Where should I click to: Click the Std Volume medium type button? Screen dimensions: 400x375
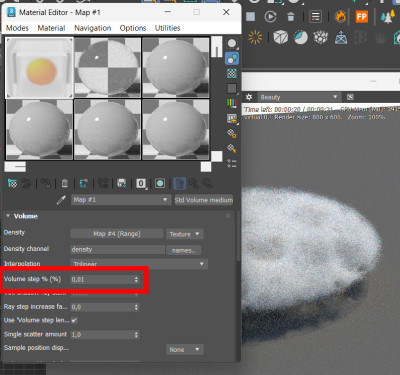point(204,200)
